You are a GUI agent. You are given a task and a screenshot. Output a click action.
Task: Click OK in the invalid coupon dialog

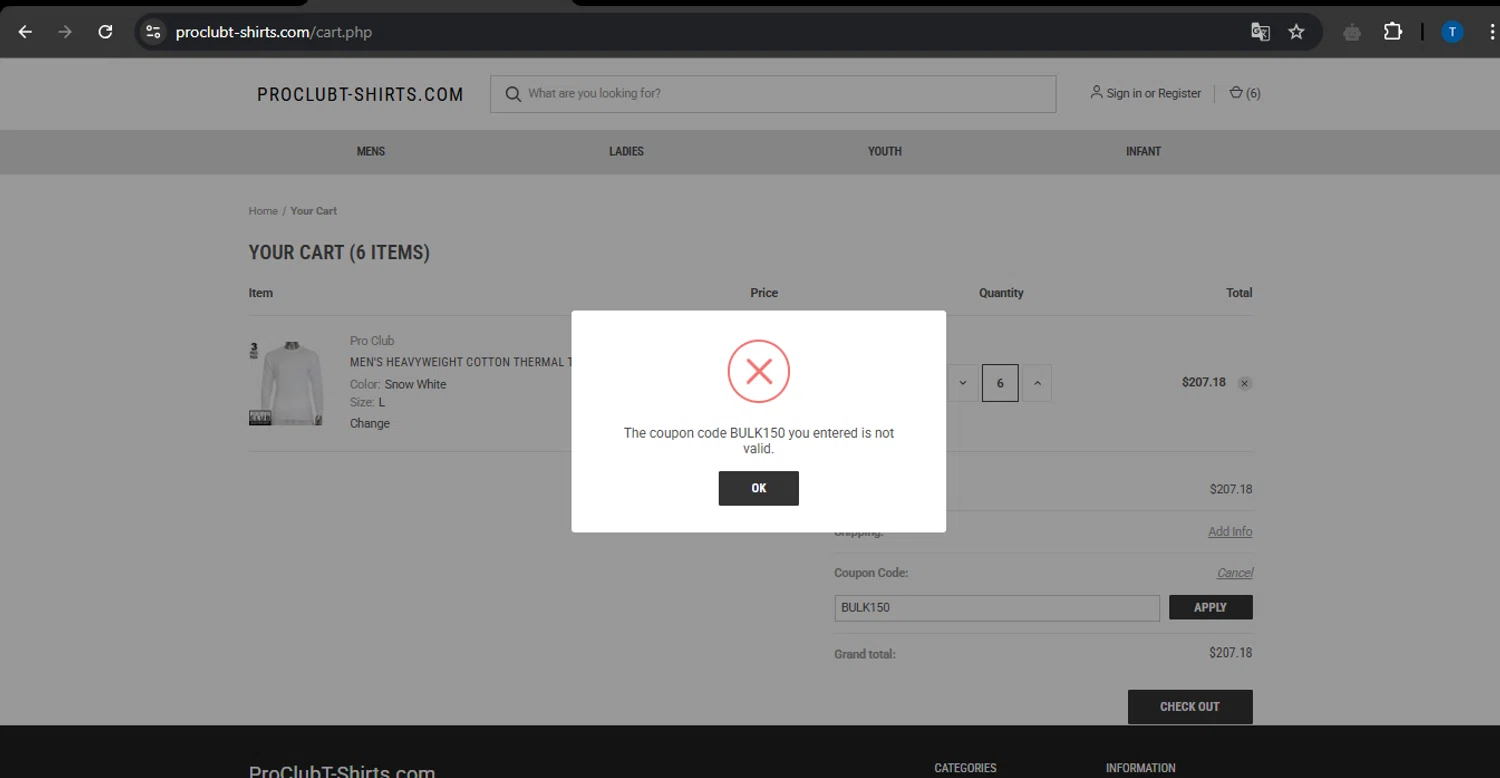point(758,488)
